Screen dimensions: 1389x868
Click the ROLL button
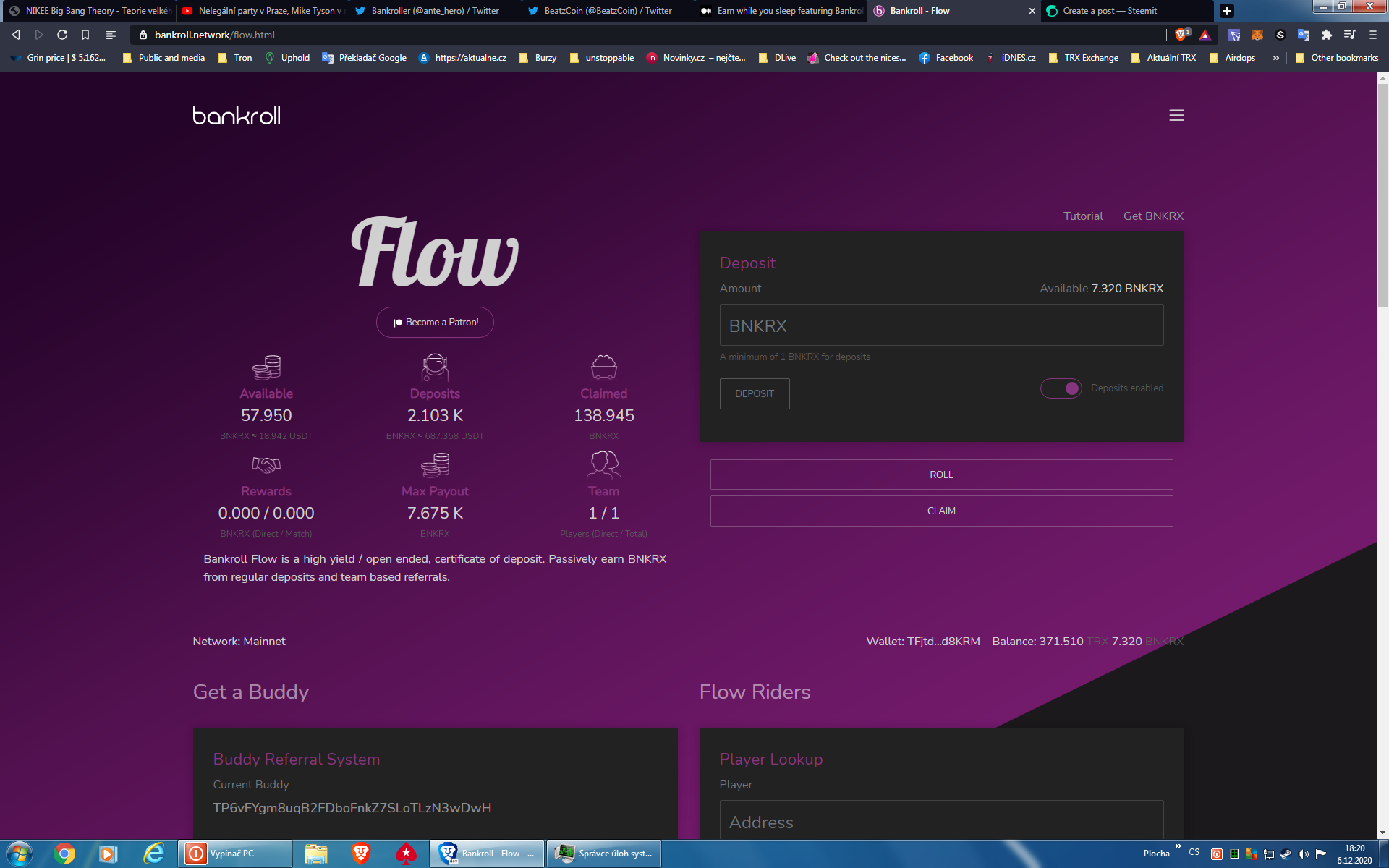[x=941, y=475]
